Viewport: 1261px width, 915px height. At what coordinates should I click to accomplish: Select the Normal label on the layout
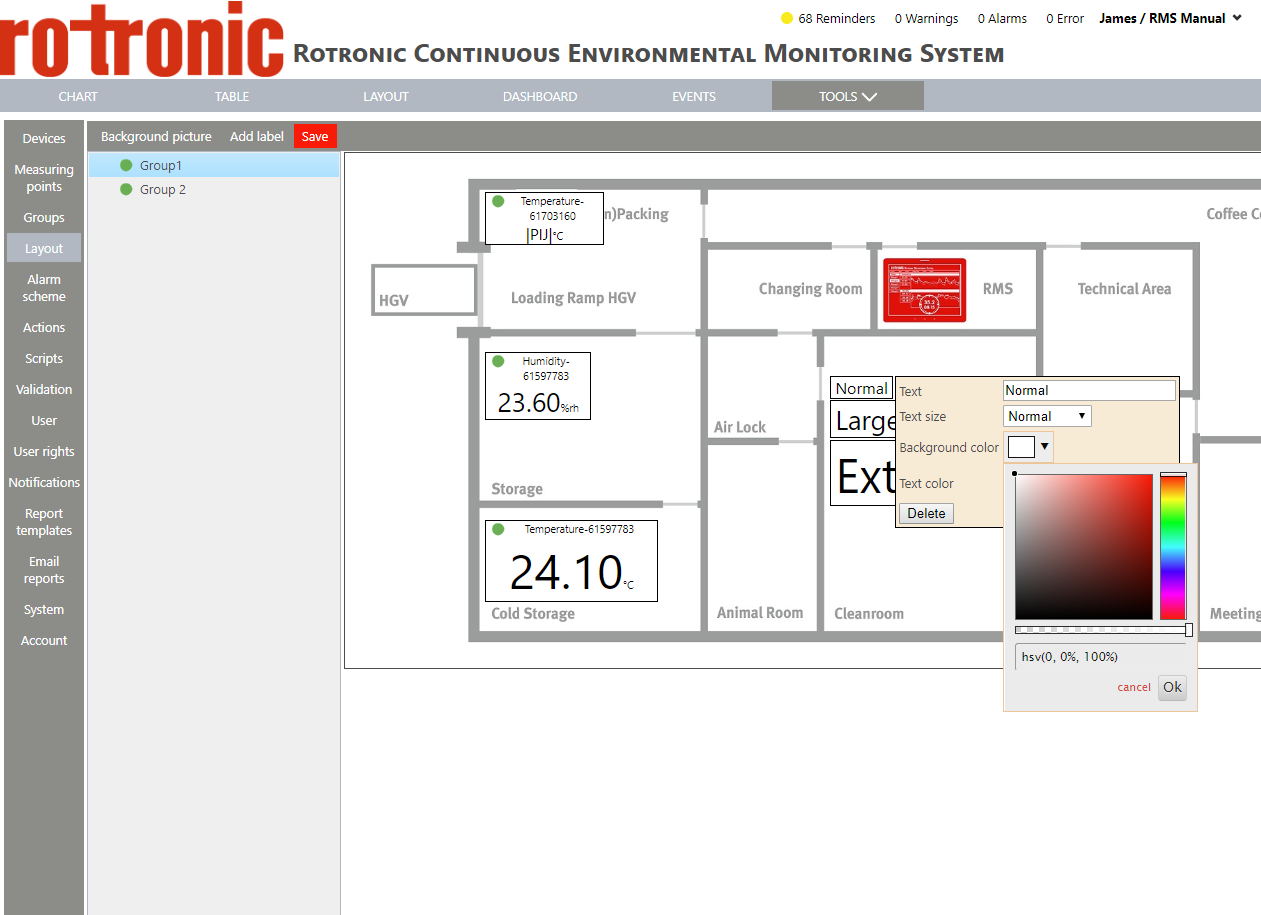click(x=861, y=389)
